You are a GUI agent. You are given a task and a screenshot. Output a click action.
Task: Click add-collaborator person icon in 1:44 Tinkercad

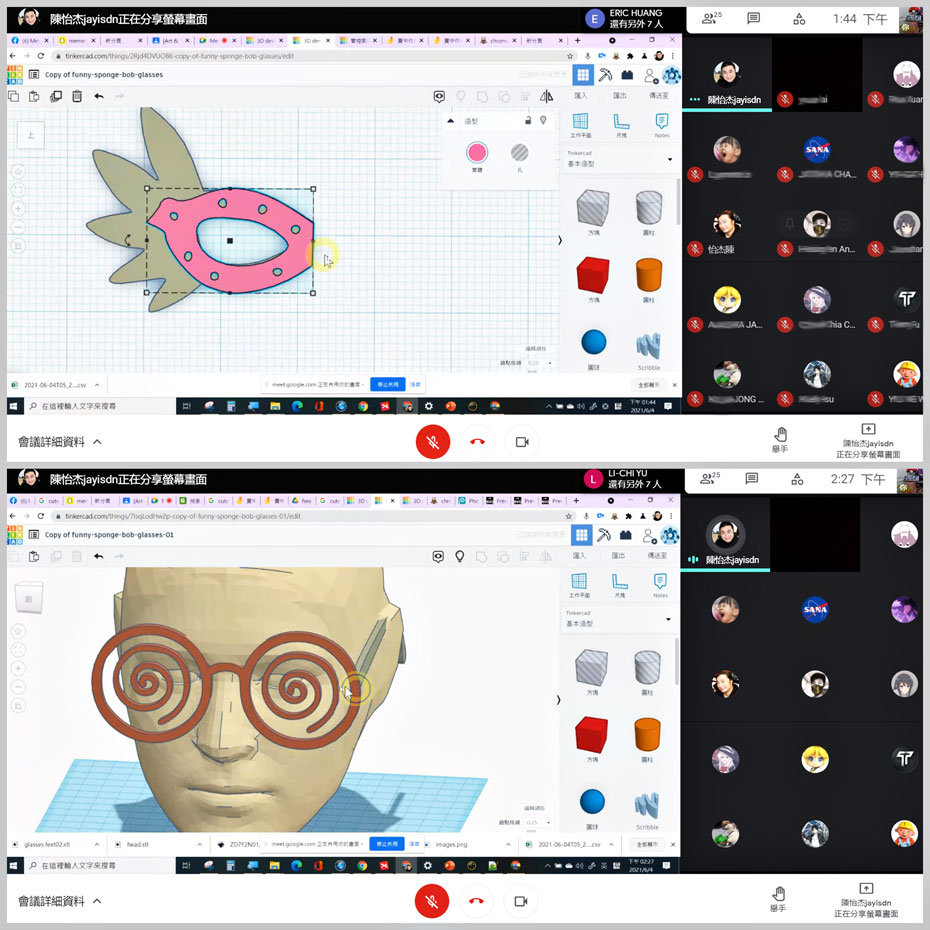(650, 76)
